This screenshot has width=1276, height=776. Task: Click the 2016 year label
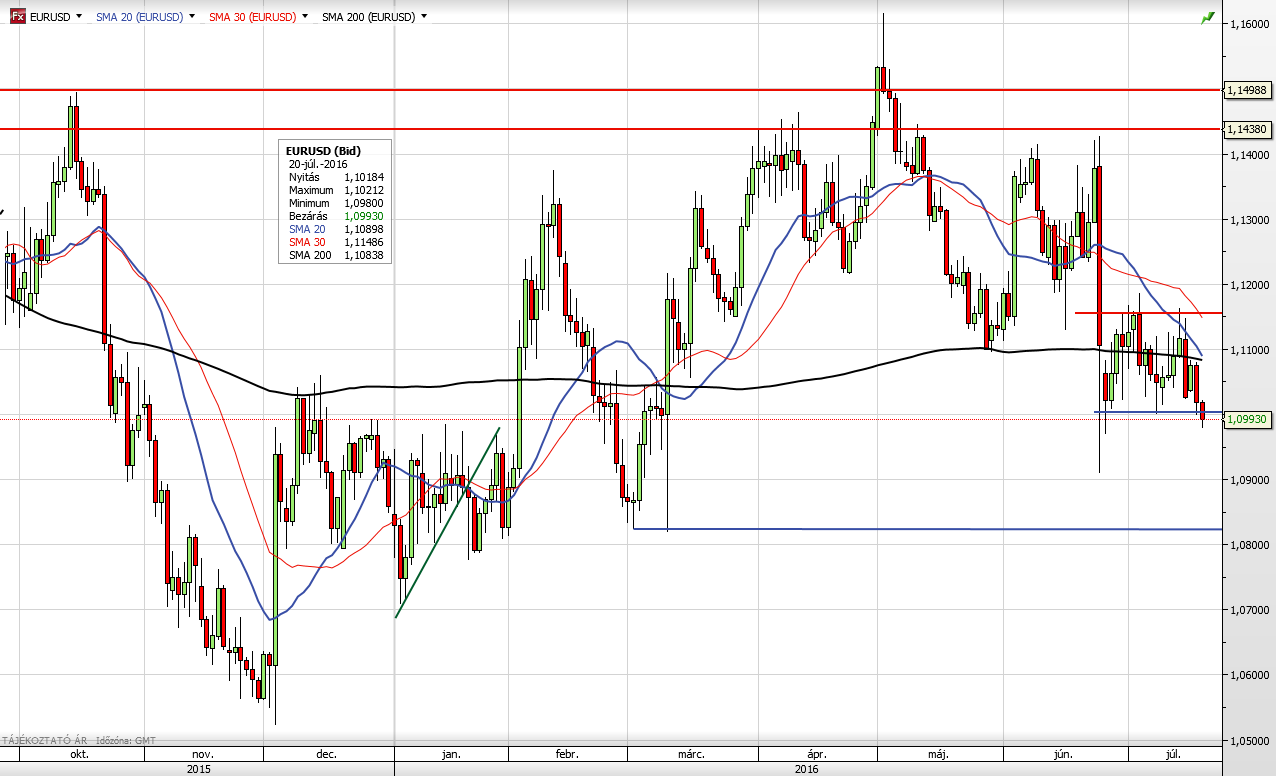(x=806, y=769)
